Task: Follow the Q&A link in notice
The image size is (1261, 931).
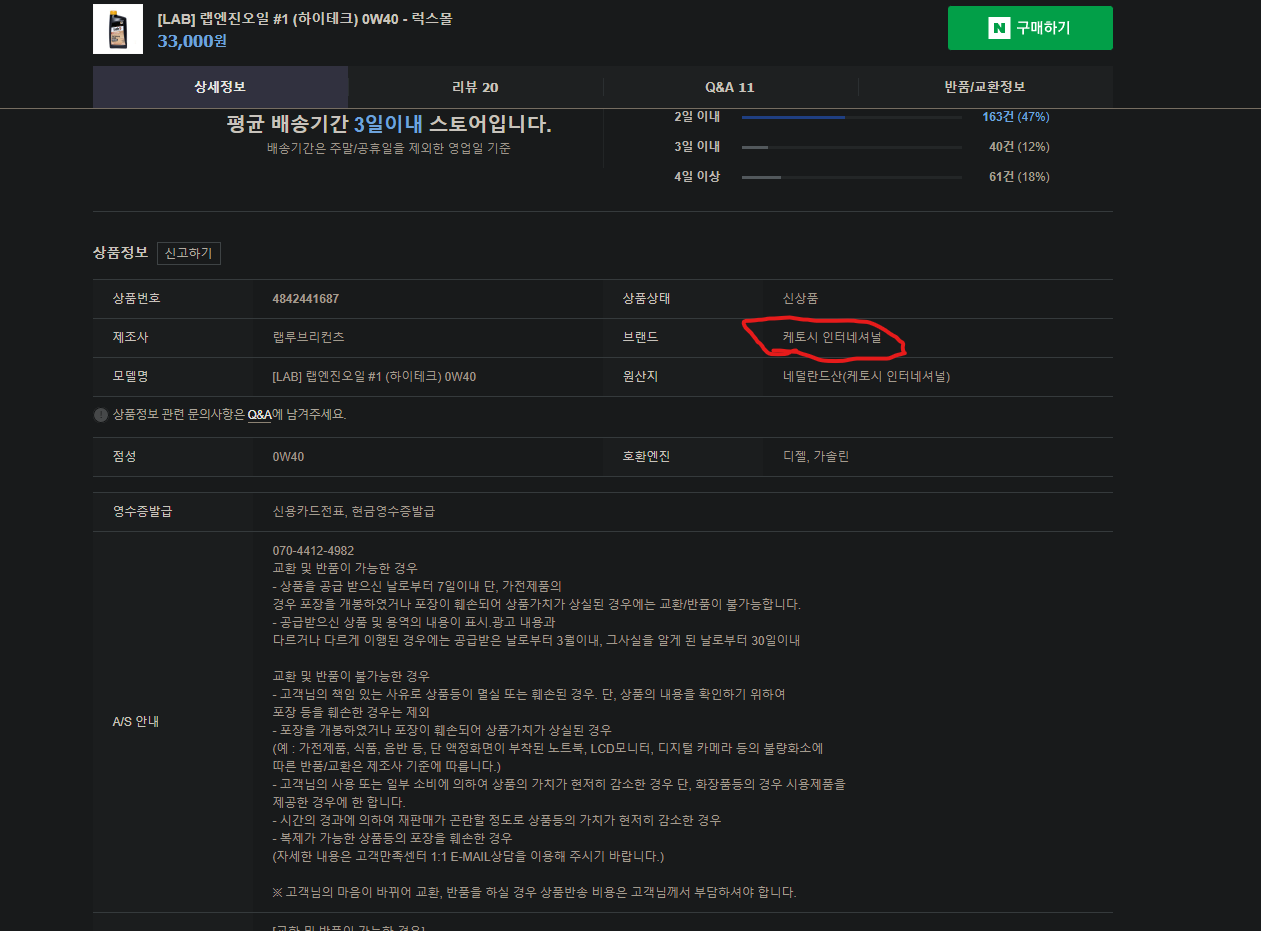Action: coord(260,414)
